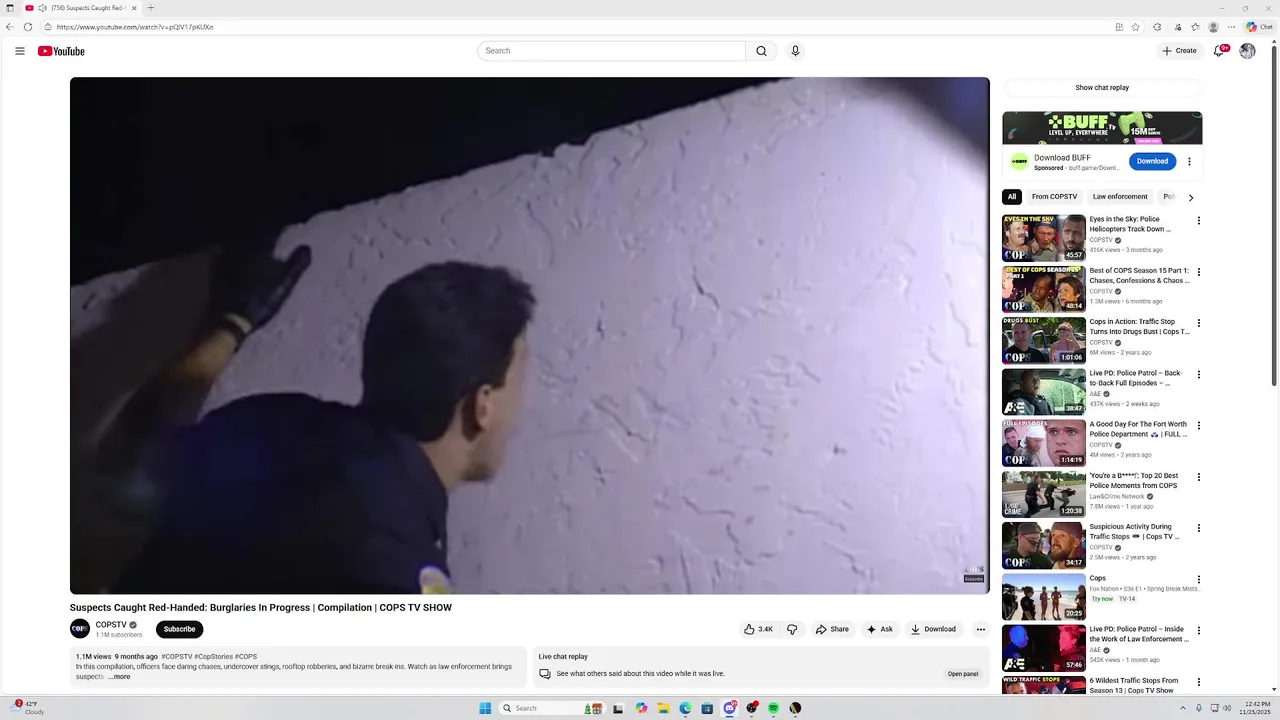
Task: Click the #CopStories hashtag
Action: [214, 657]
